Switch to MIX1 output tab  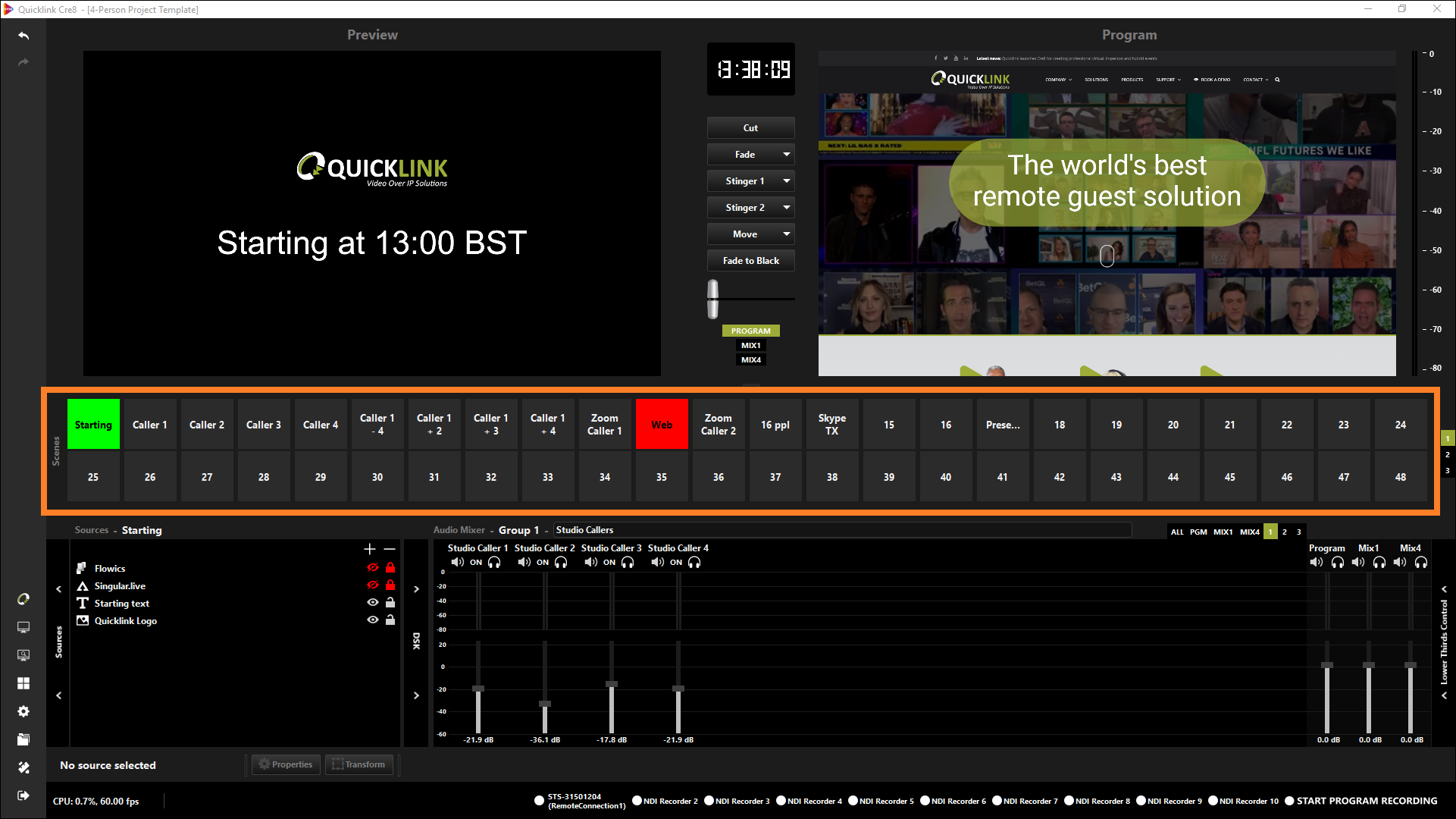pyautogui.click(x=750, y=346)
